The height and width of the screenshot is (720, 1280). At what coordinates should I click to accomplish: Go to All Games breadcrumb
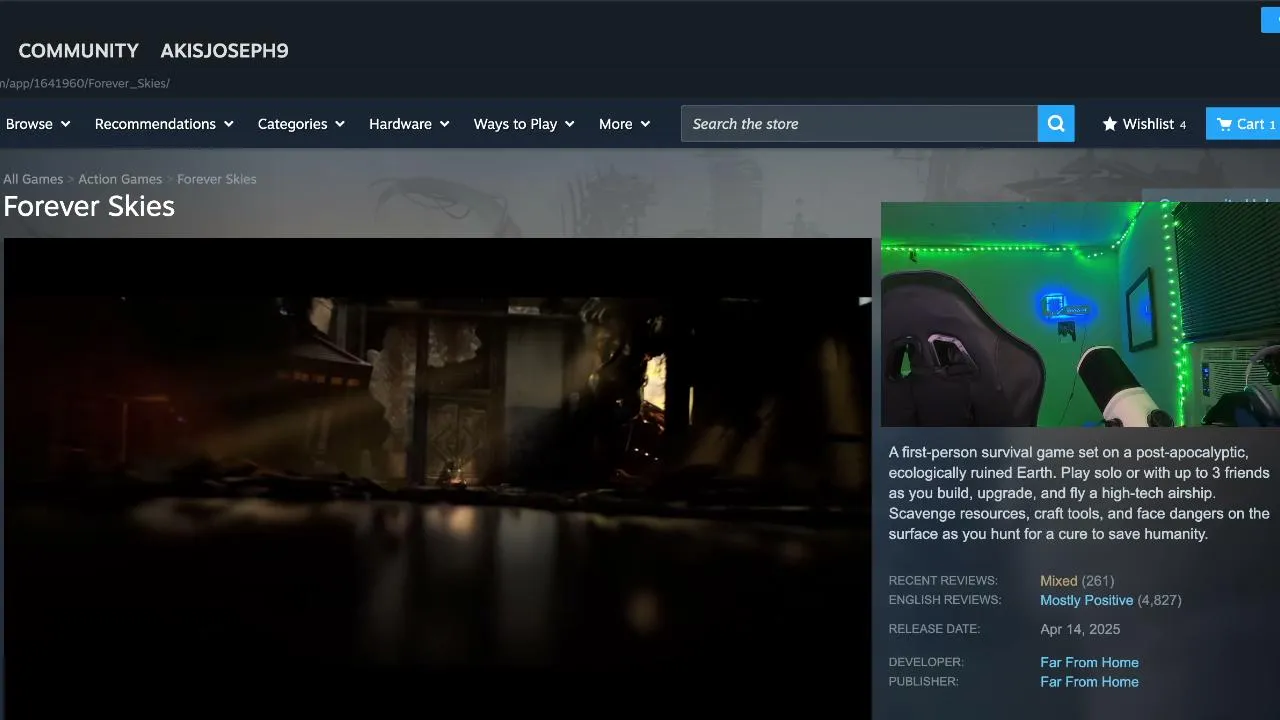[33, 179]
